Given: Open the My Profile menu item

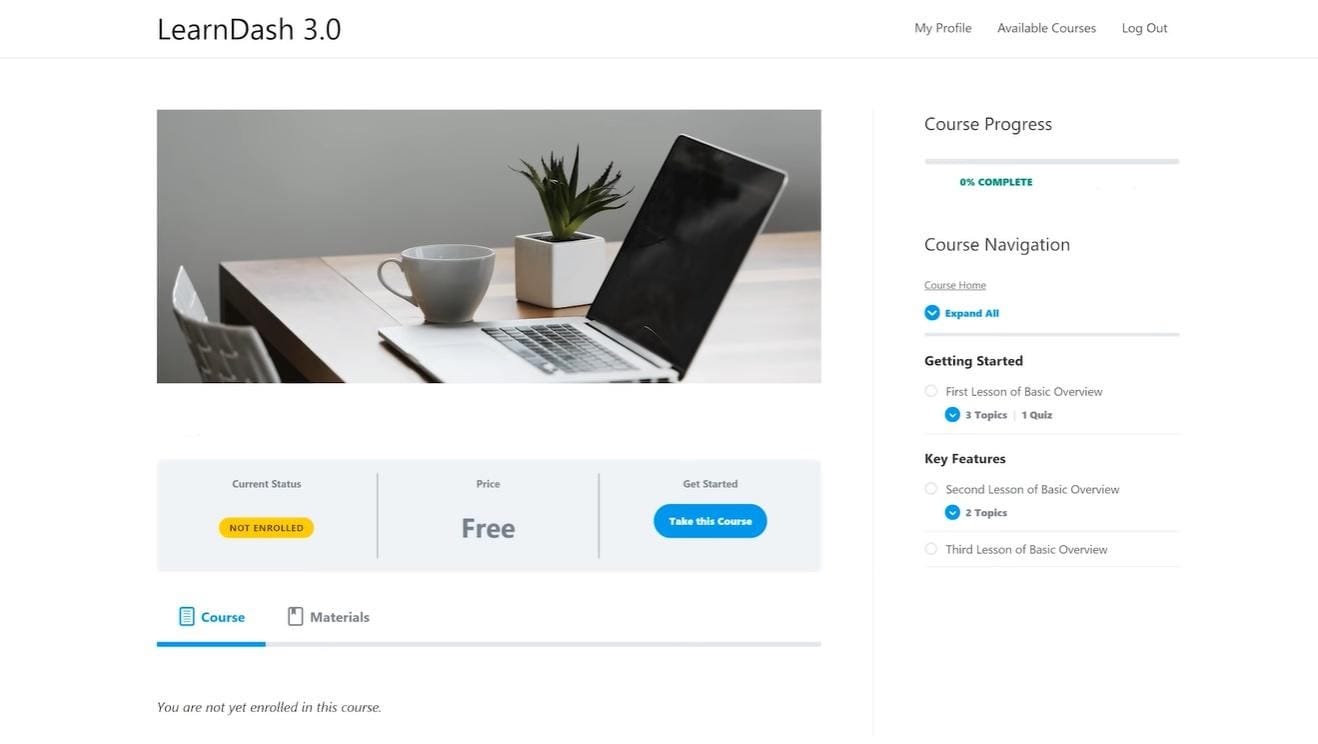Looking at the screenshot, I should tap(943, 28).
